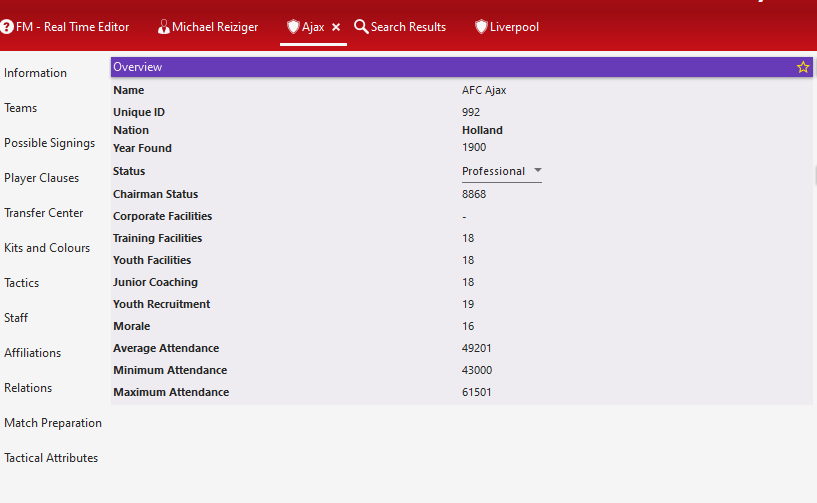Click the Holland nation link
Screen dimensions: 817x503
[x=482, y=130]
